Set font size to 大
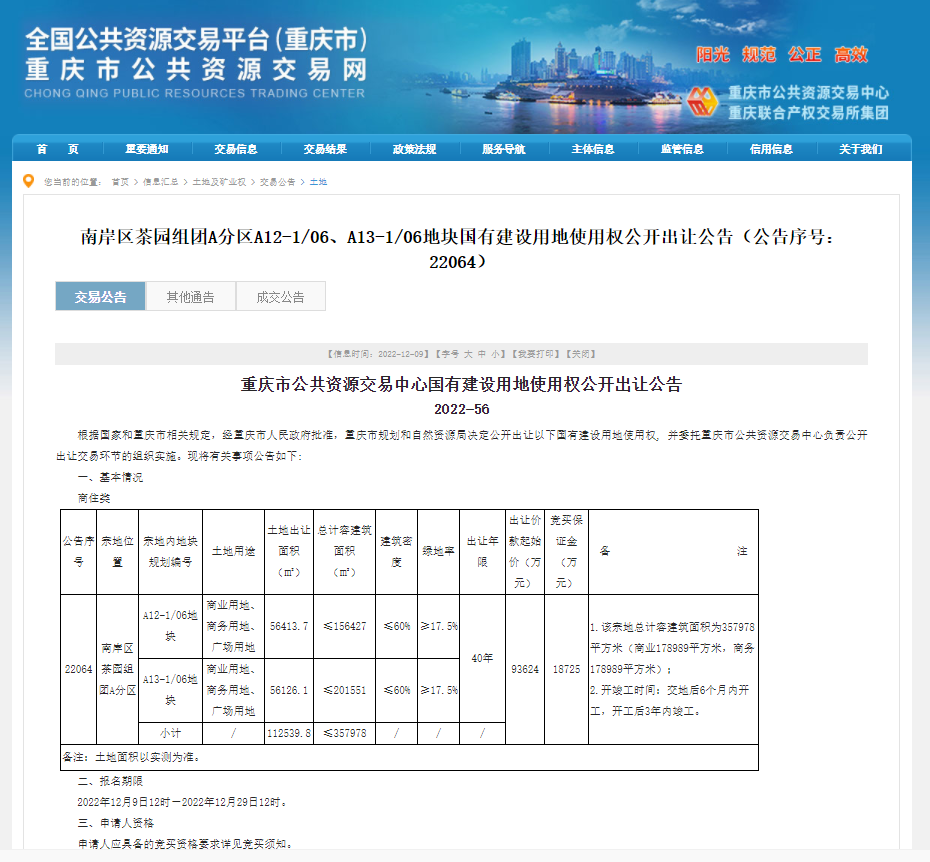 pos(468,354)
